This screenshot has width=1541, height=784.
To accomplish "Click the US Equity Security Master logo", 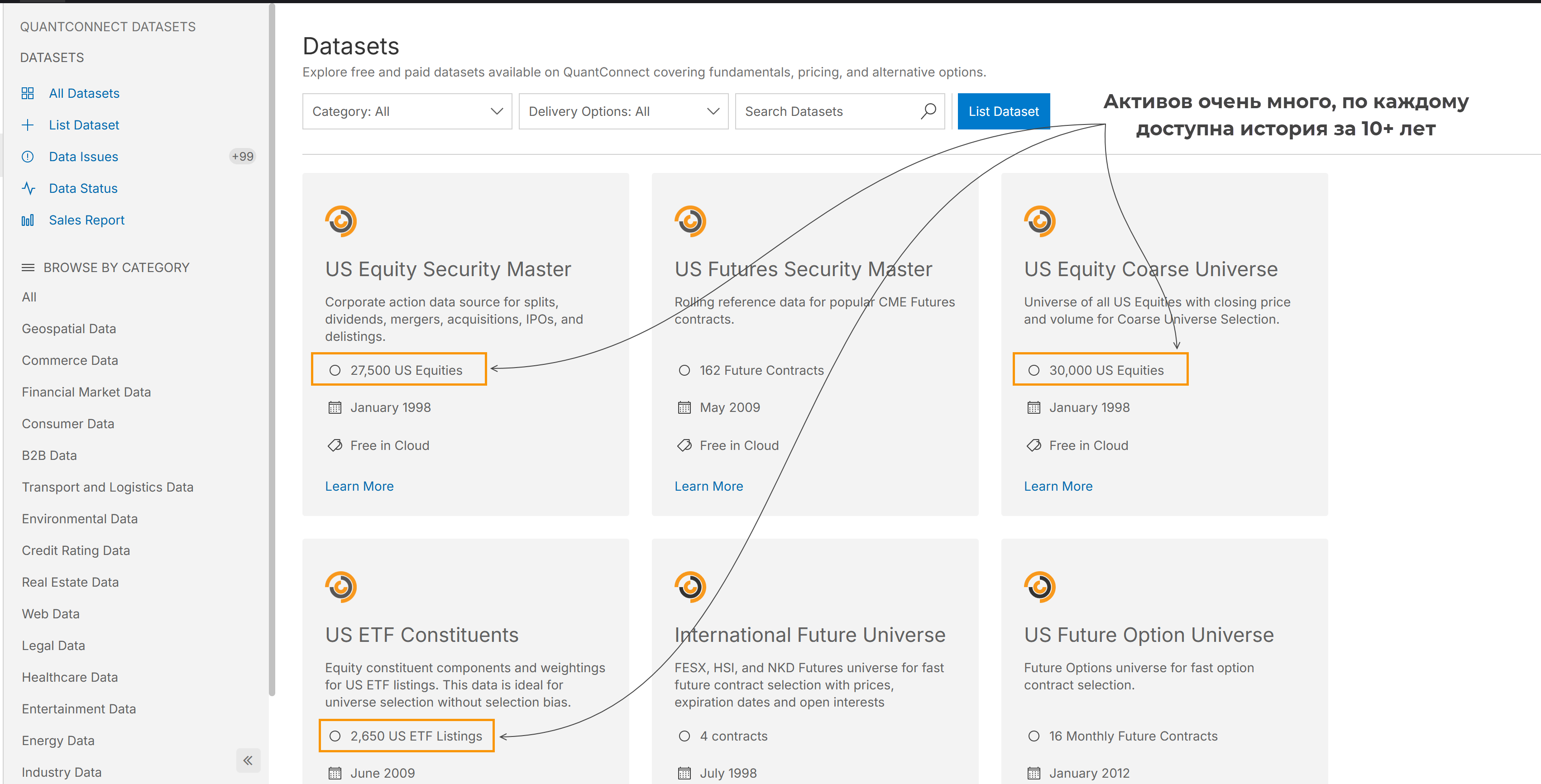I will click(341, 221).
